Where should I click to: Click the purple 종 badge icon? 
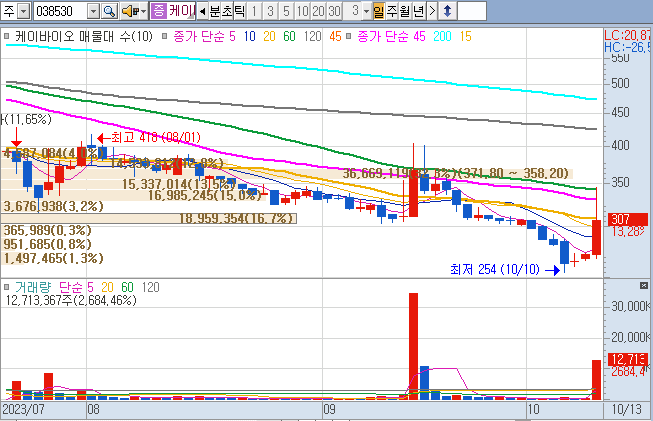158,11
